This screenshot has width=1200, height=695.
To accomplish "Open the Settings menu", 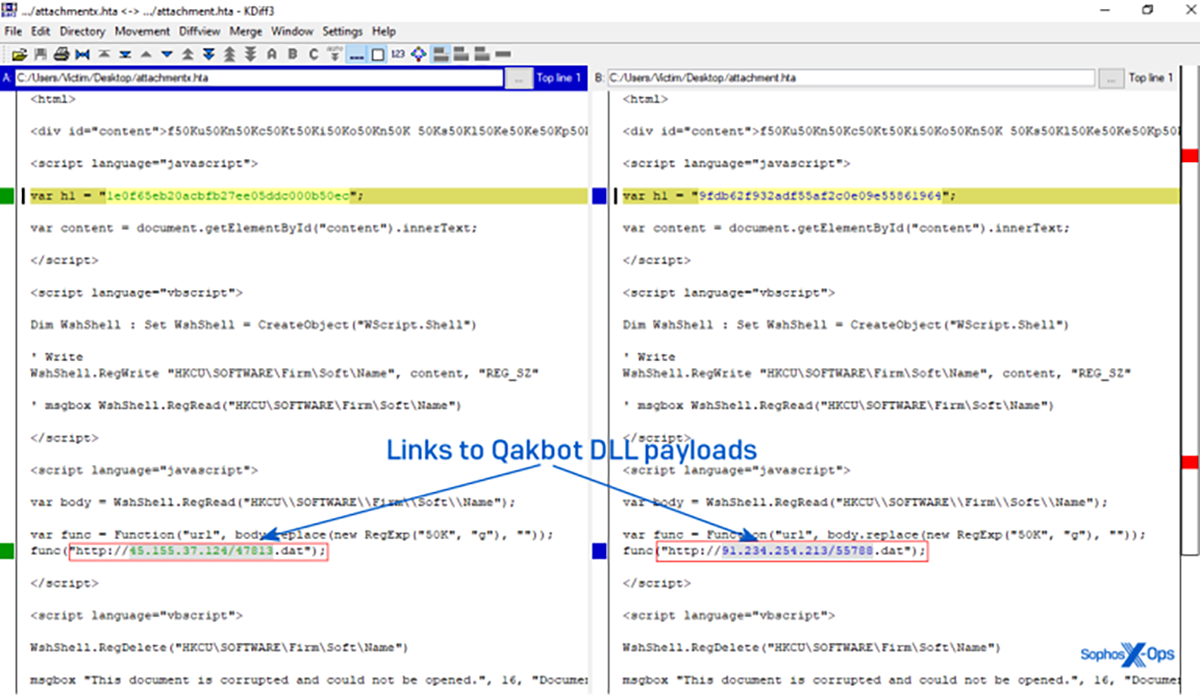I will 342,32.
